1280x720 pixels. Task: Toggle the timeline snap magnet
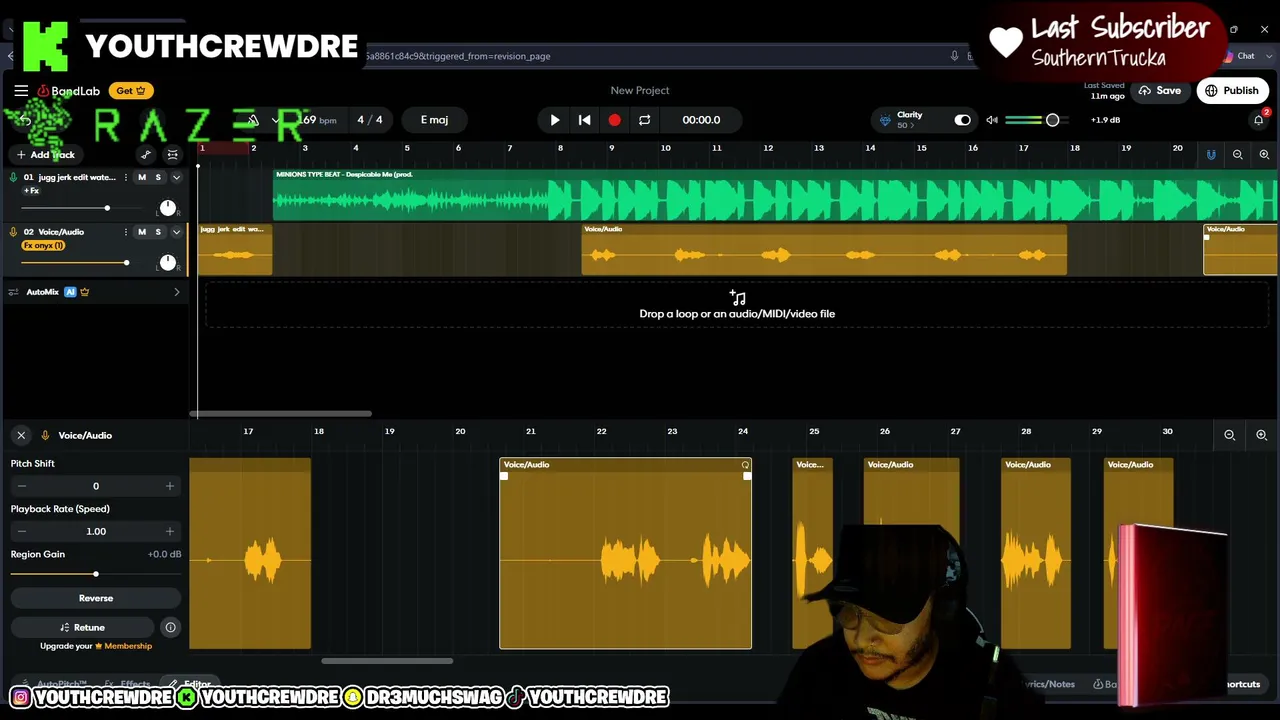tap(1211, 155)
